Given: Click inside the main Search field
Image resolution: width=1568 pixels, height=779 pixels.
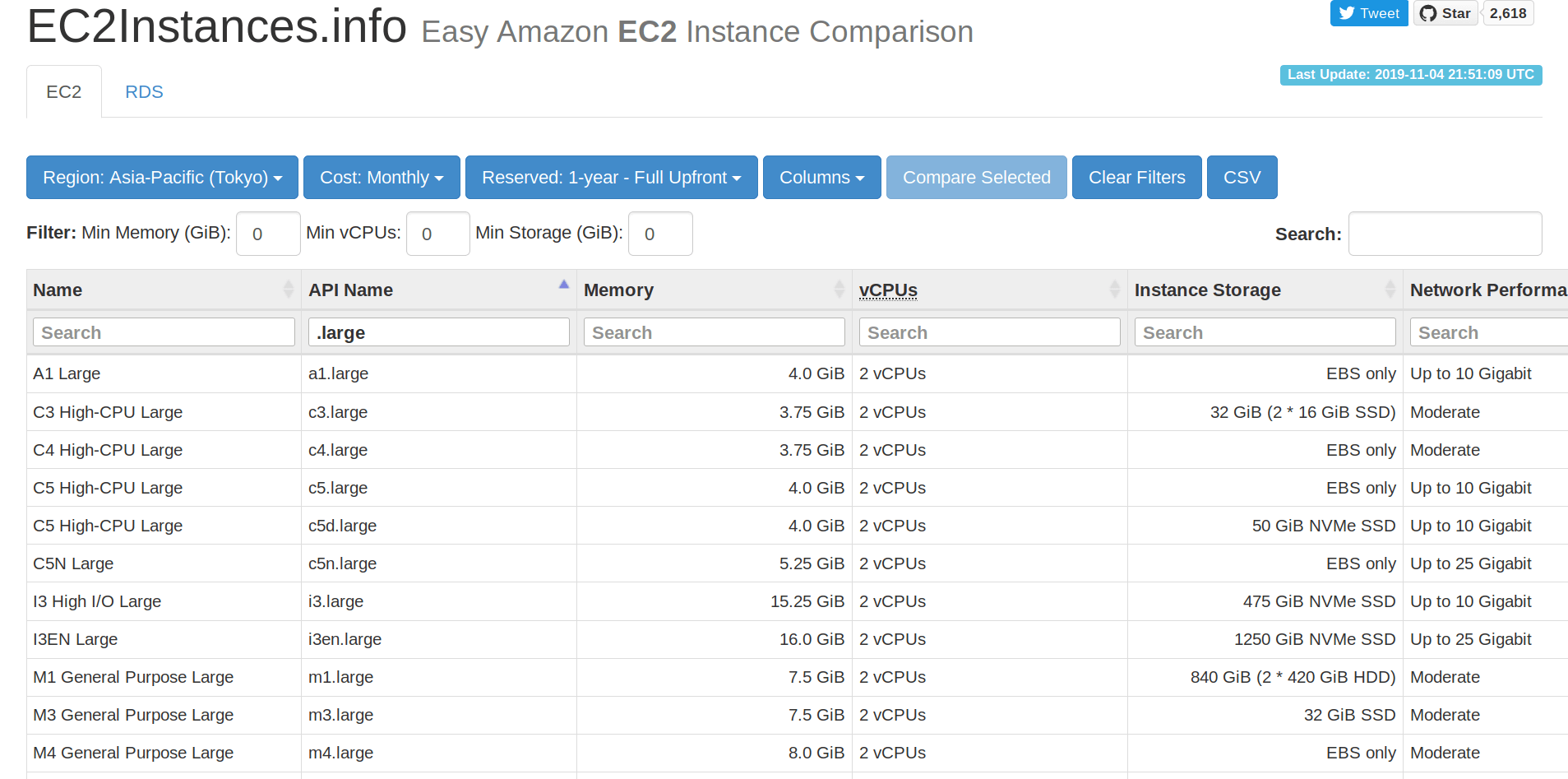Looking at the screenshot, I should coord(1445,233).
